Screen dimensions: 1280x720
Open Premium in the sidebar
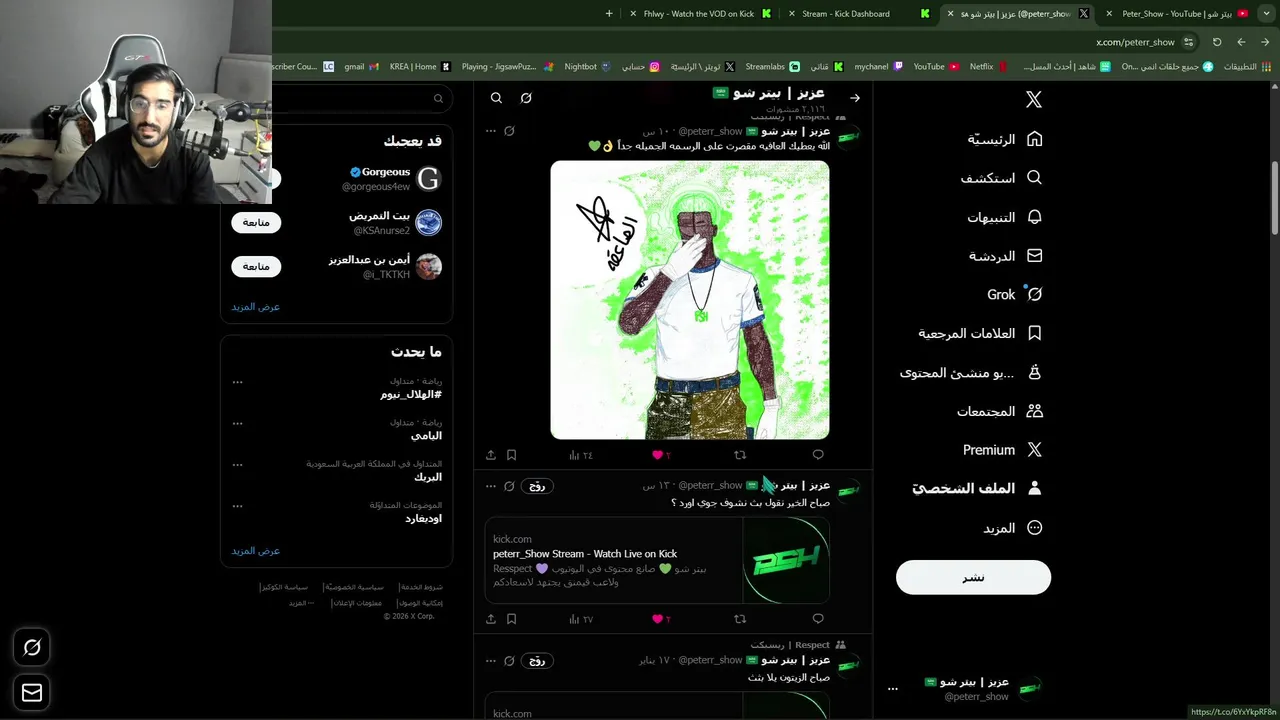click(1003, 450)
